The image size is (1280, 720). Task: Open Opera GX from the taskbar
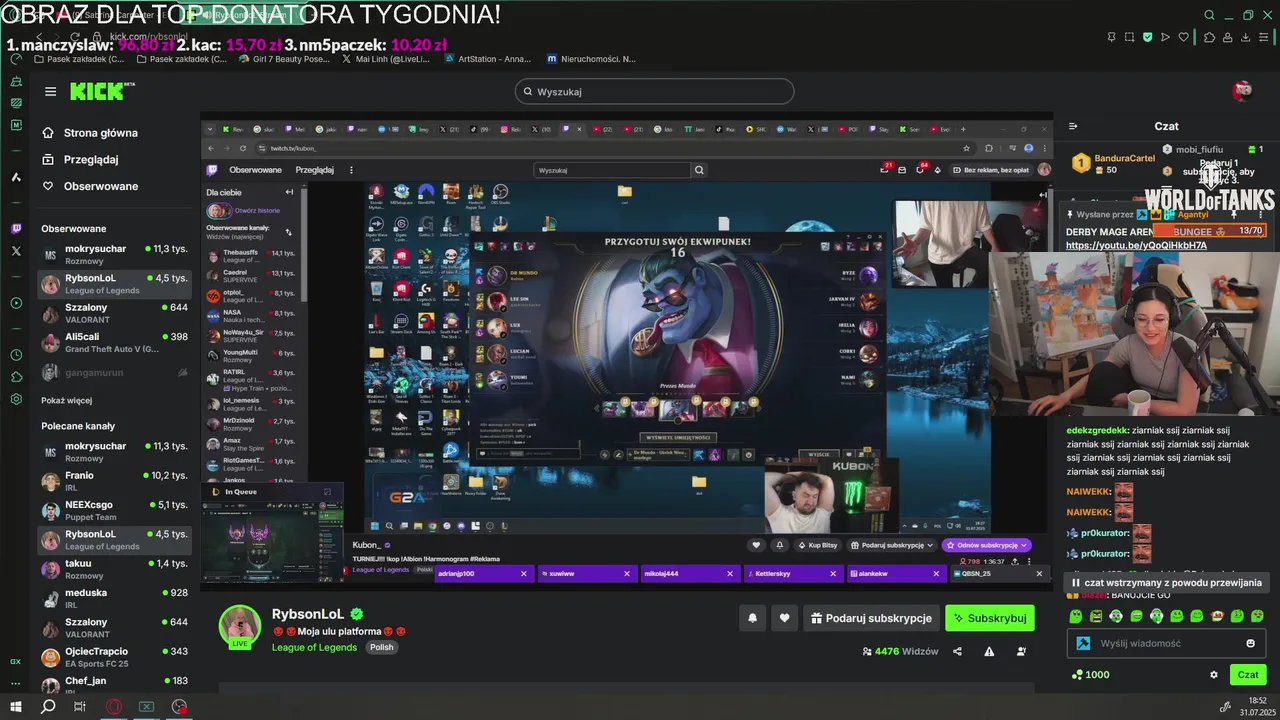click(114, 706)
